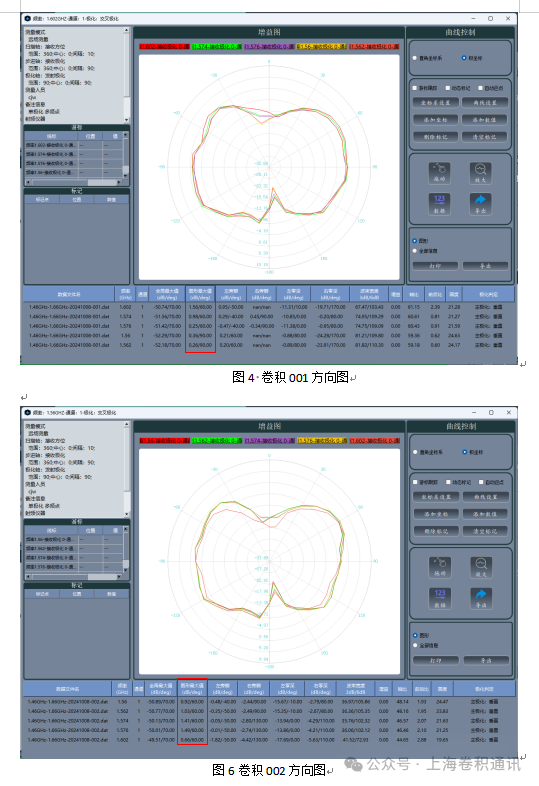Select 直角坐标系 radio in Fig 6 window
This screenshot has width=539, height=786.
point(415,452)
